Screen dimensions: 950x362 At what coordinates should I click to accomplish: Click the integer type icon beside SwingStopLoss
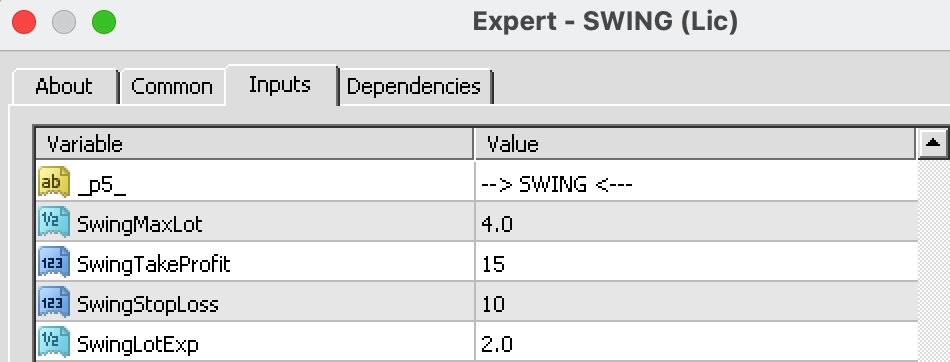[54, 302]
